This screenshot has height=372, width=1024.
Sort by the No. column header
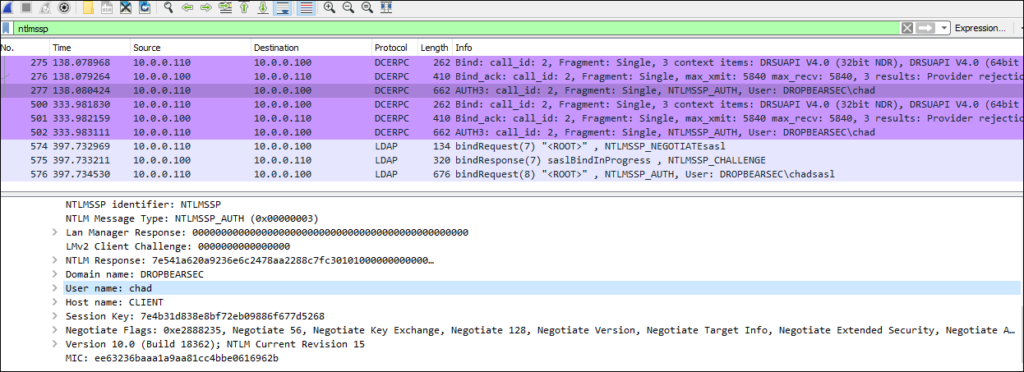click(25, 48)
